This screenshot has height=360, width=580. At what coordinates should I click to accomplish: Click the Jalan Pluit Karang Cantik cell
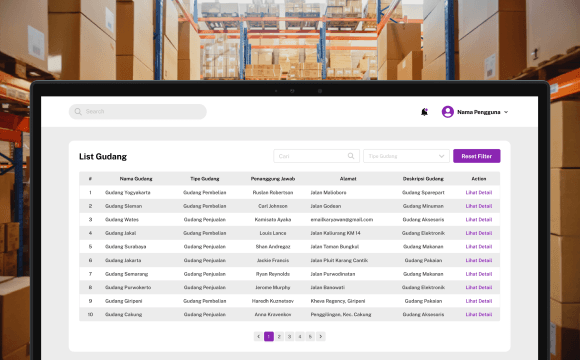(x=339, y=260)
